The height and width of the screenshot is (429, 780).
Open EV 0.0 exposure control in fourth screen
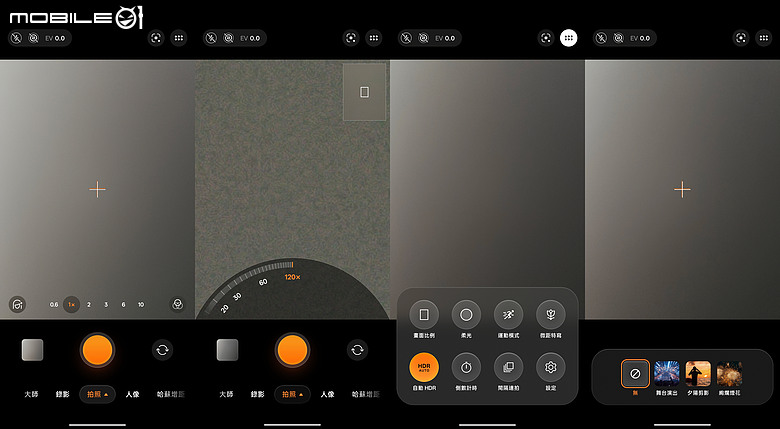pos(640,38)
